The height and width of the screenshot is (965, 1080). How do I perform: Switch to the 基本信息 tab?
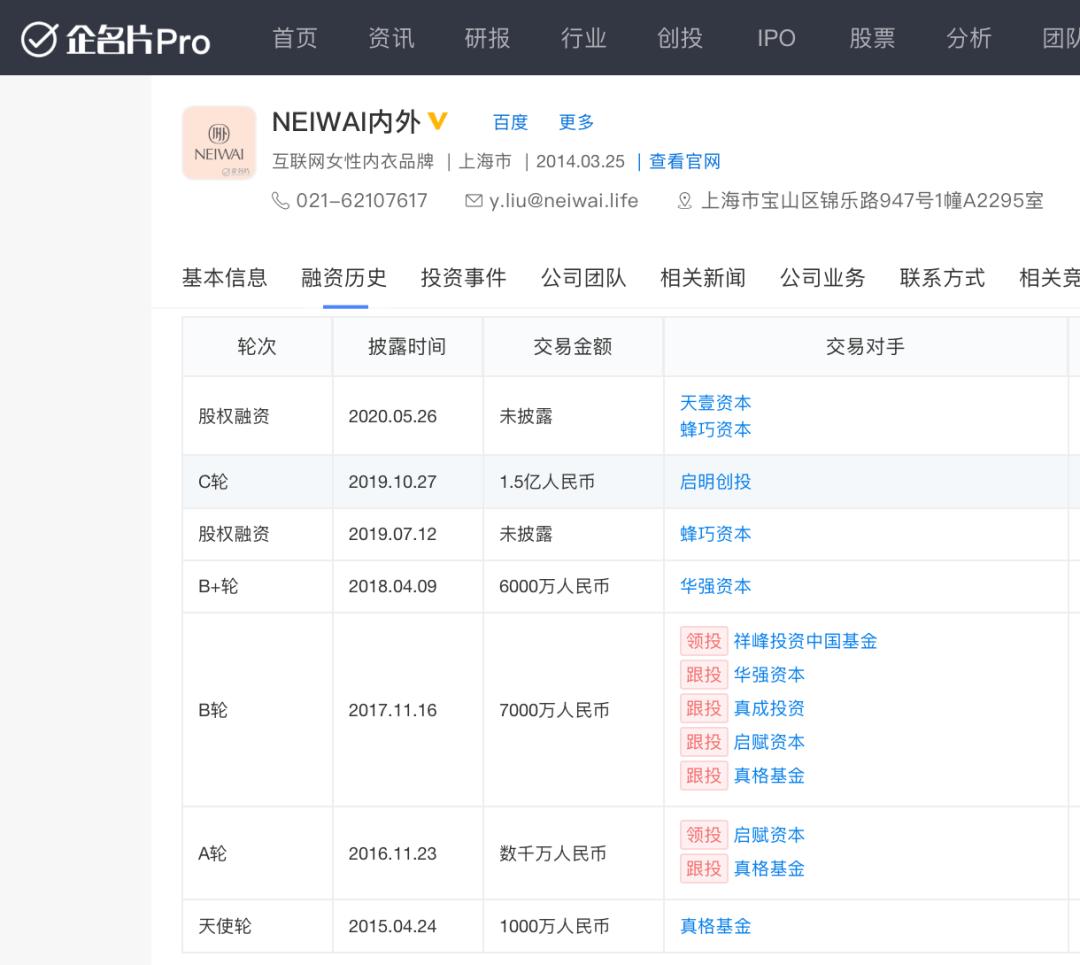(224, 278)
